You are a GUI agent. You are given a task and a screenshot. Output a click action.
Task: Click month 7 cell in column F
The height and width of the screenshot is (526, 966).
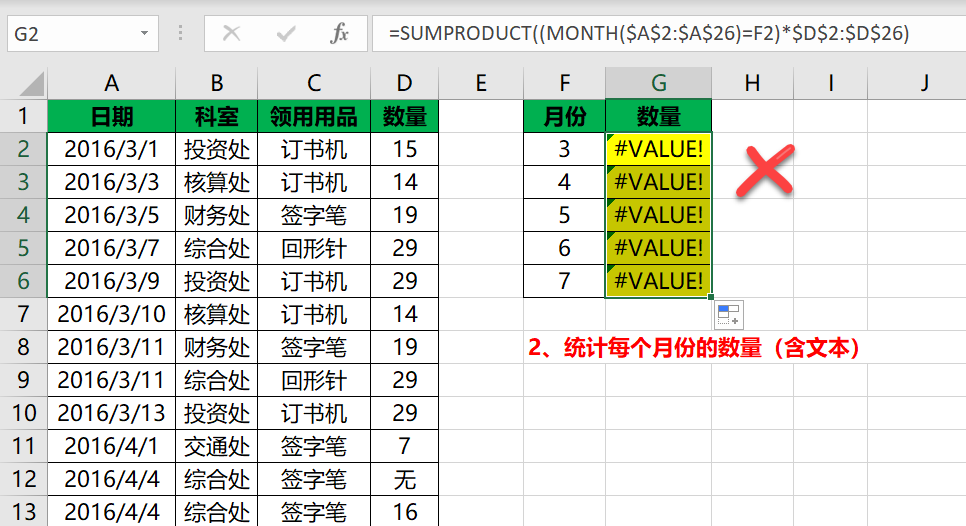[x=564, y=281]
